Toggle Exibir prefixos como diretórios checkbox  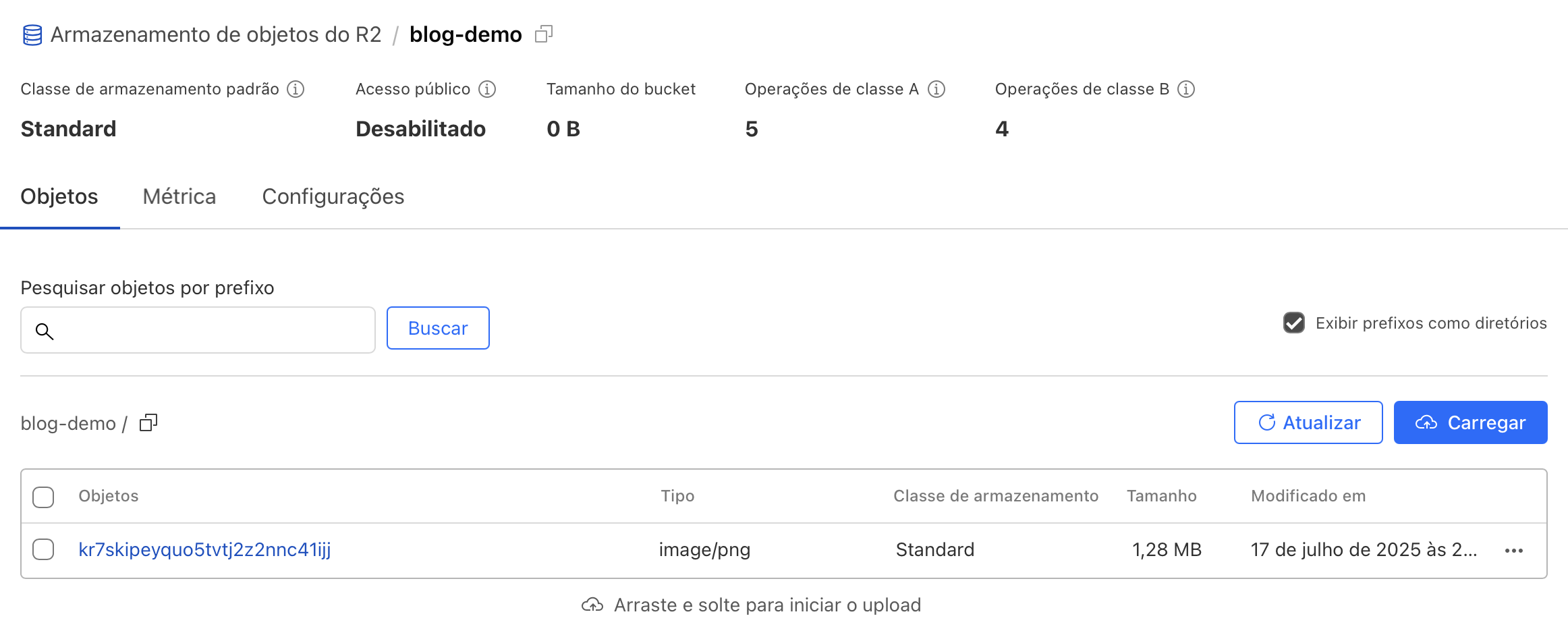[x=1294, y=323]
